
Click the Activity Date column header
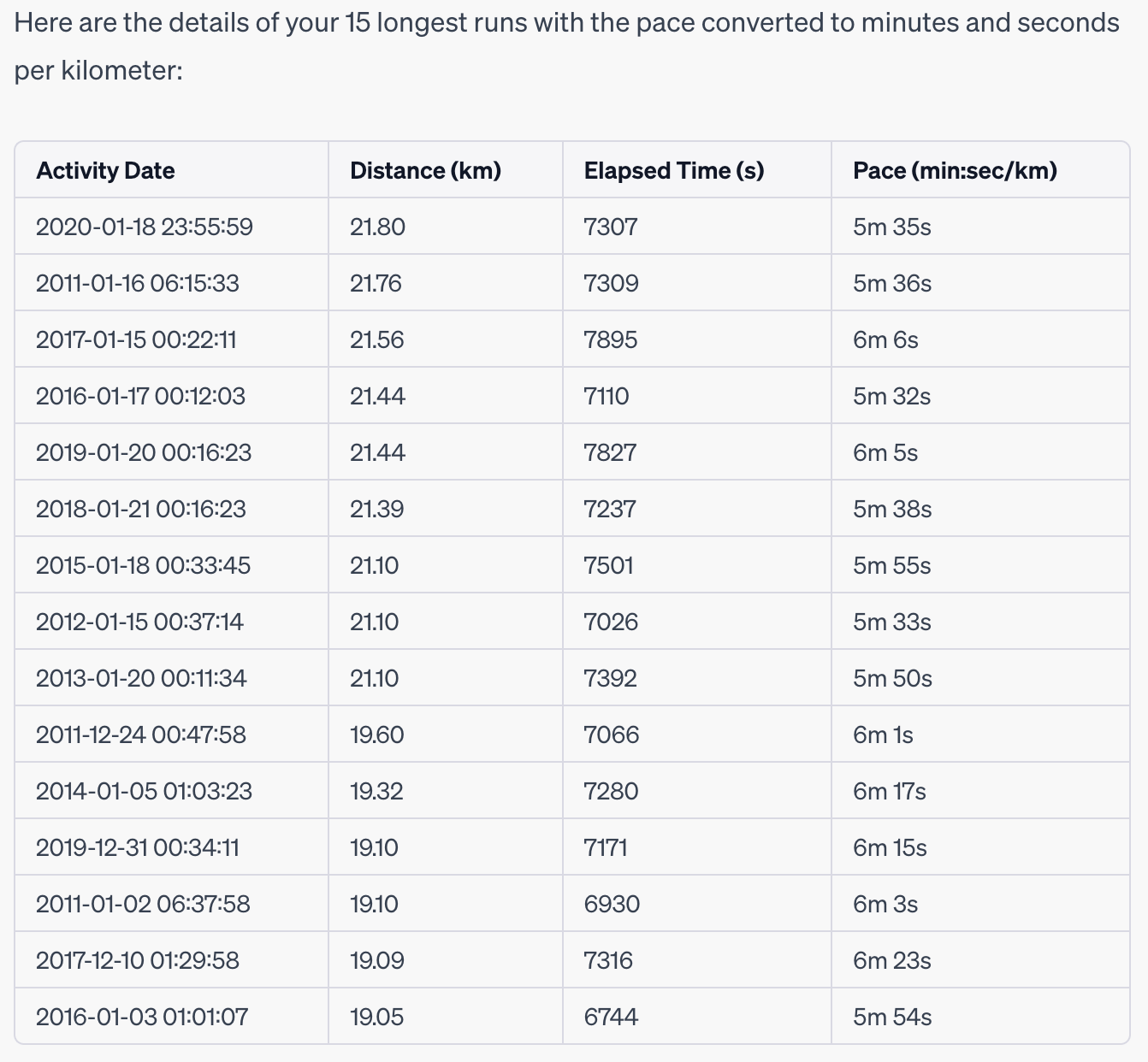click(x=105, y=171)
